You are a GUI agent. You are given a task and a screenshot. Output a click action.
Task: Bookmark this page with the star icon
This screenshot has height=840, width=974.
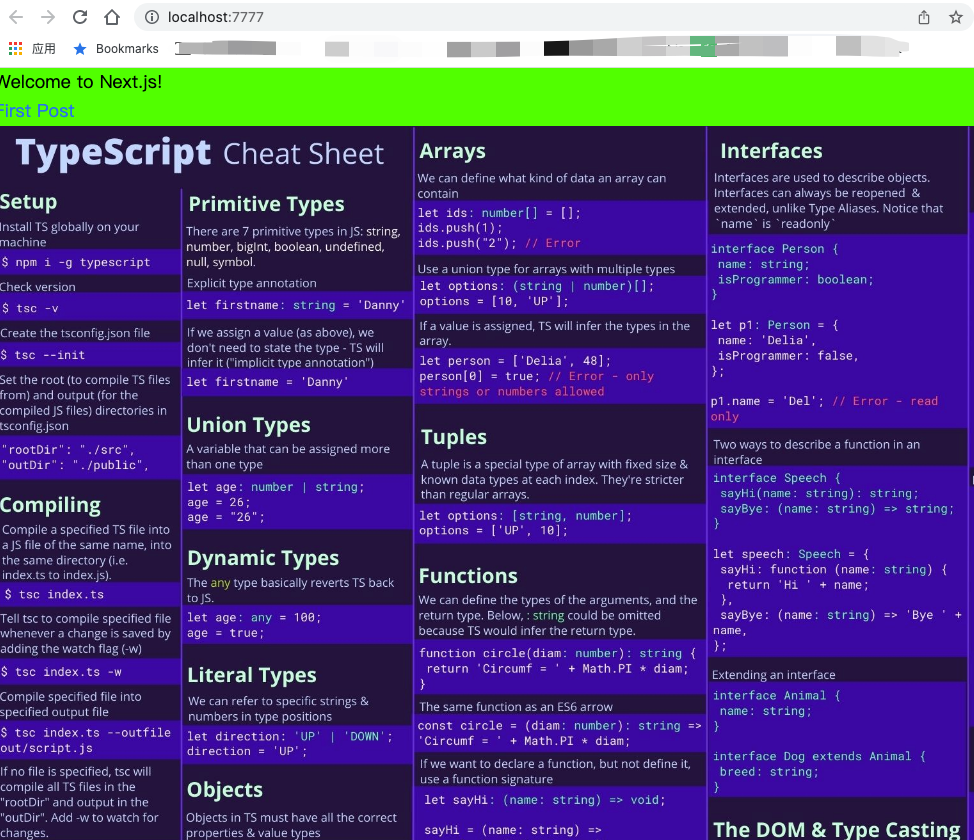pos(956,17)
